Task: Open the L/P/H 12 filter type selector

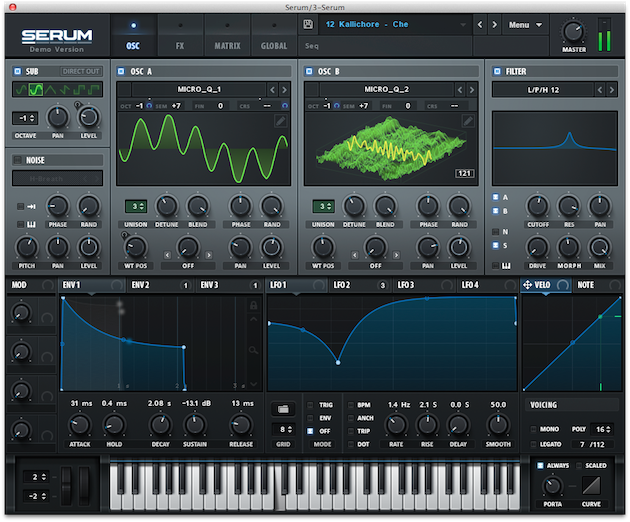Action: (x=543, y=90)
